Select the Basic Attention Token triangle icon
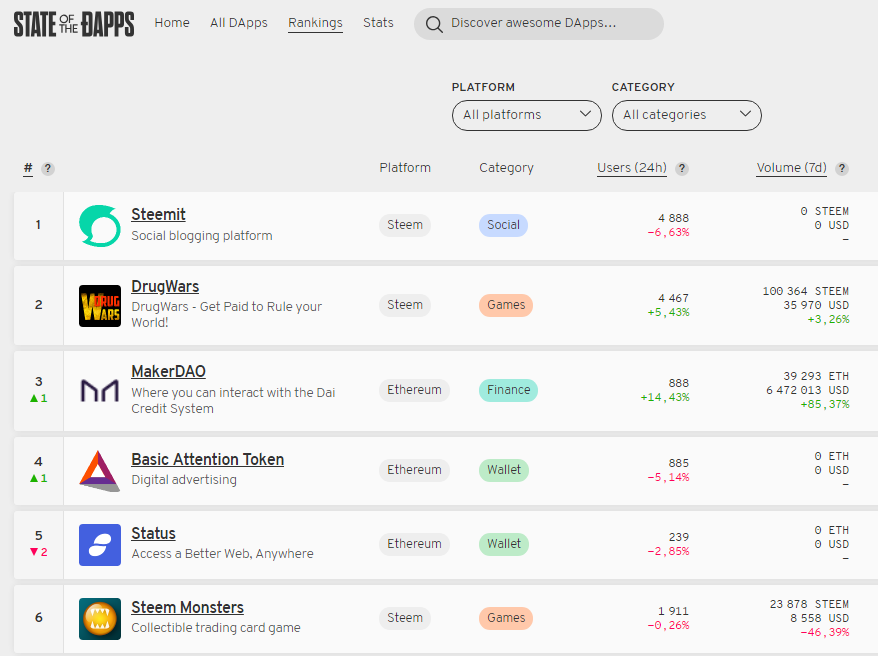Screen dimensions: 878x656 (x=100, y=470)
